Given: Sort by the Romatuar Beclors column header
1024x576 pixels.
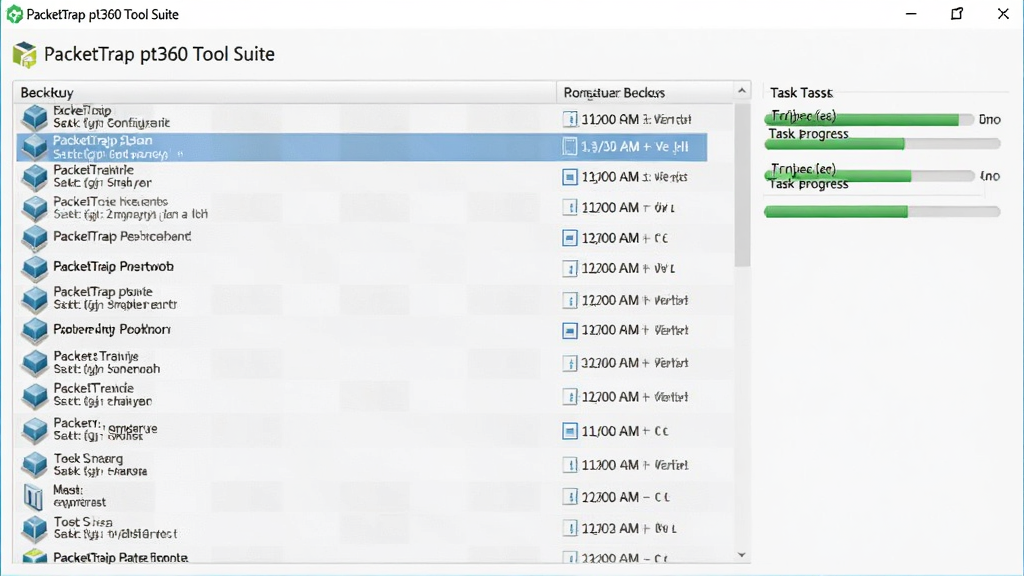Looking at the screenshot, I should [x=645, y=93].
